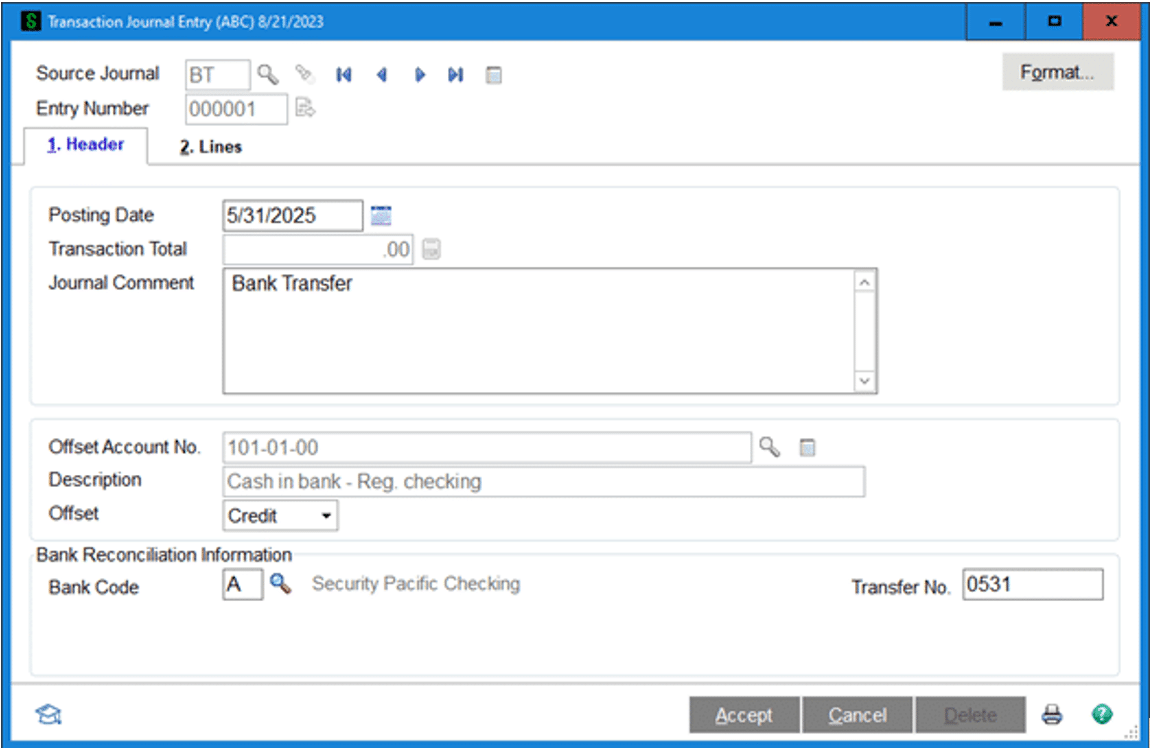Viewport: 1150px width, 749px height.
Task: Click the printer icon
Action: pyautogui.click(x=1051, y=715)
